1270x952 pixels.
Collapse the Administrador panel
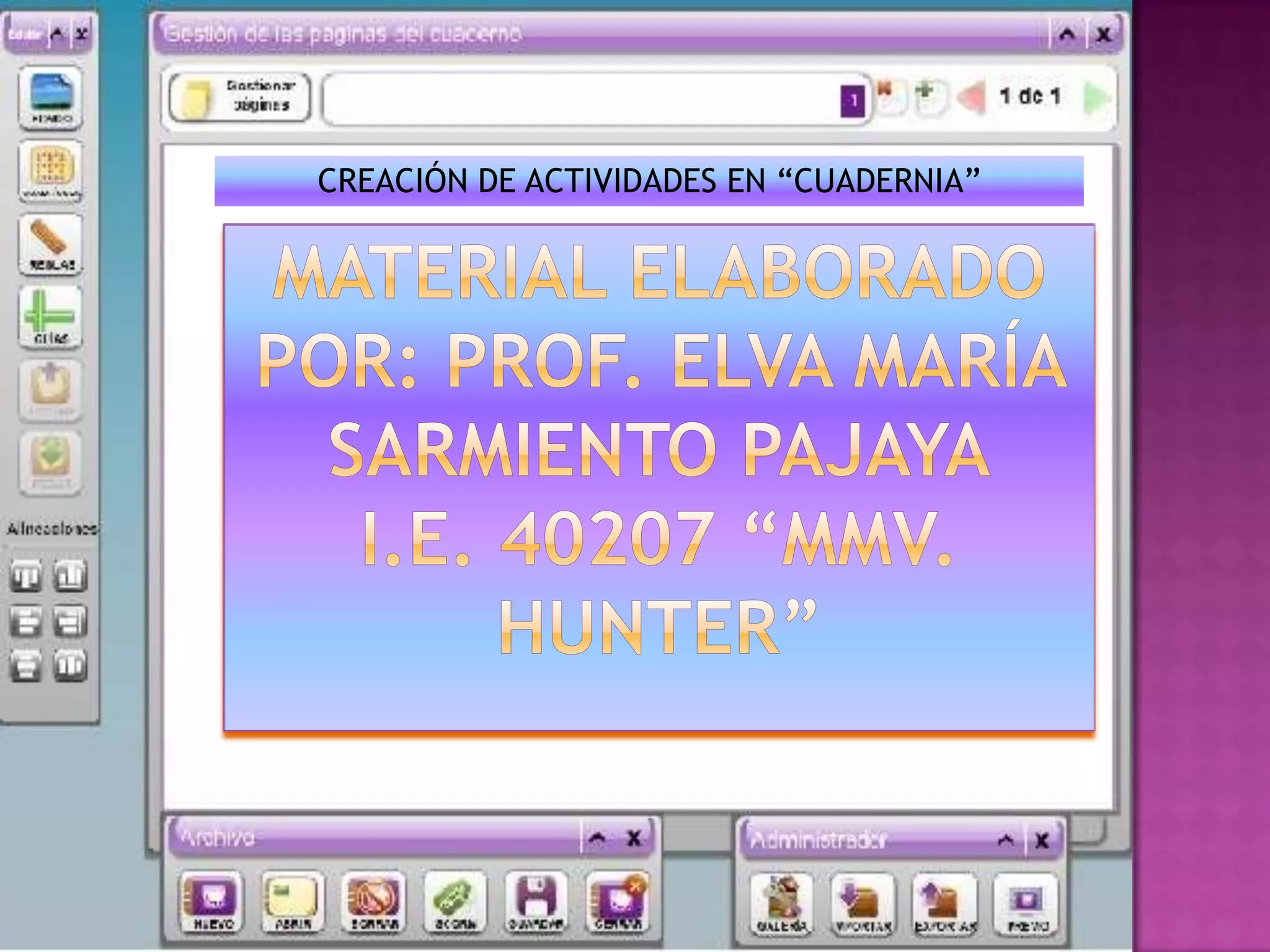tap(1006, 840)
